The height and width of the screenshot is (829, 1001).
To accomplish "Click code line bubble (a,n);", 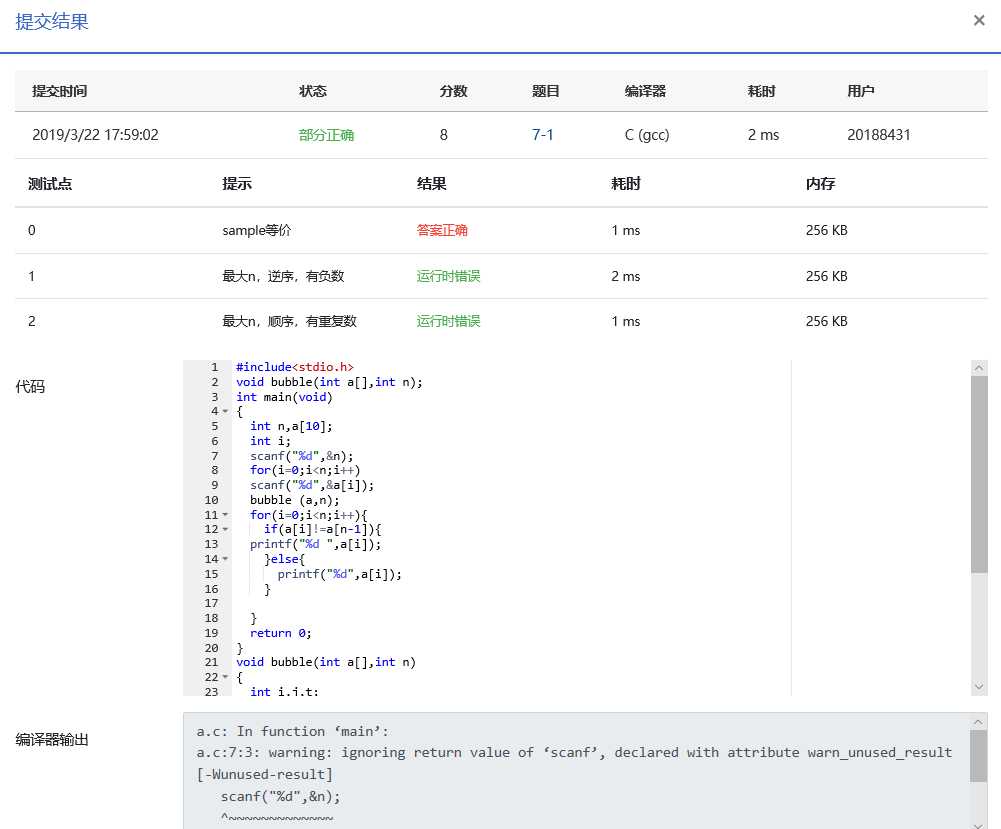I will point(294,500).
